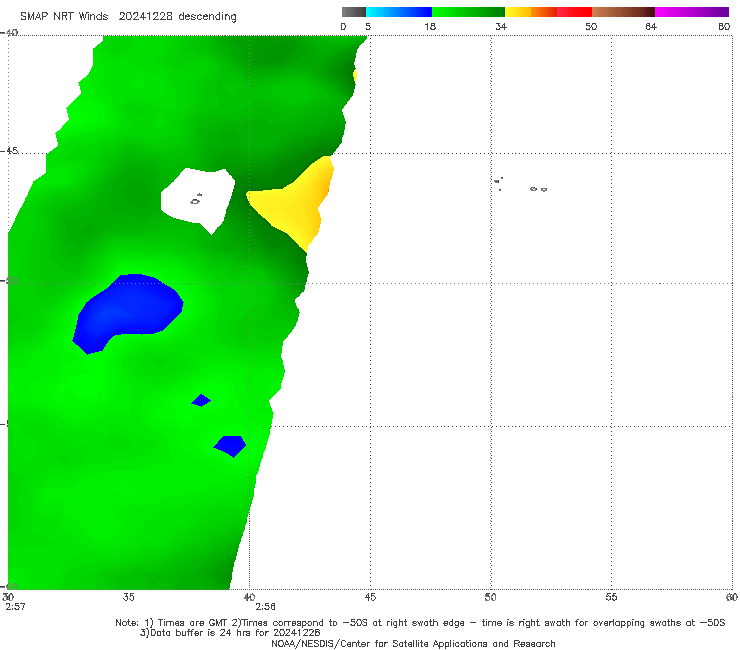Click the "-60" latitude axis label
740x650 pixels.
(x=9, y=586)
